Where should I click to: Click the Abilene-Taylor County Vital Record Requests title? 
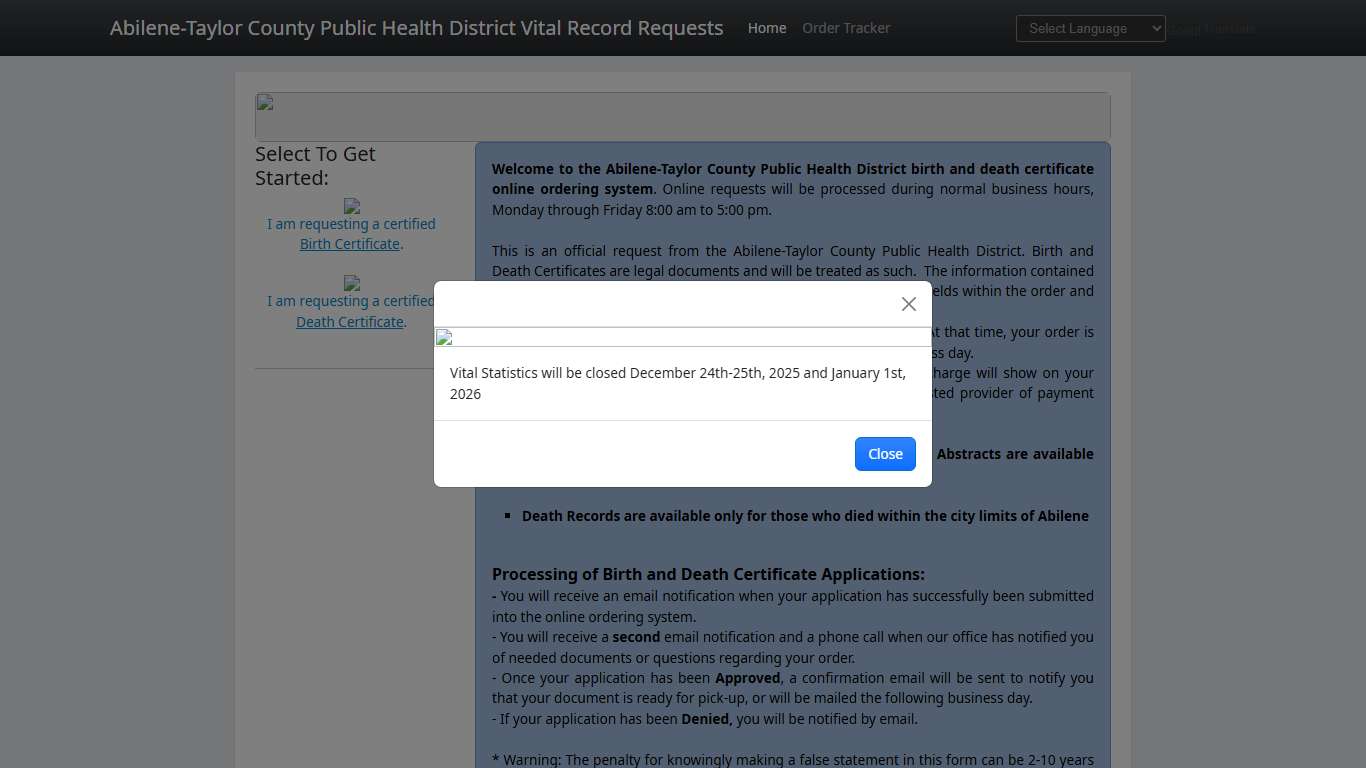[x=416, y=28]
